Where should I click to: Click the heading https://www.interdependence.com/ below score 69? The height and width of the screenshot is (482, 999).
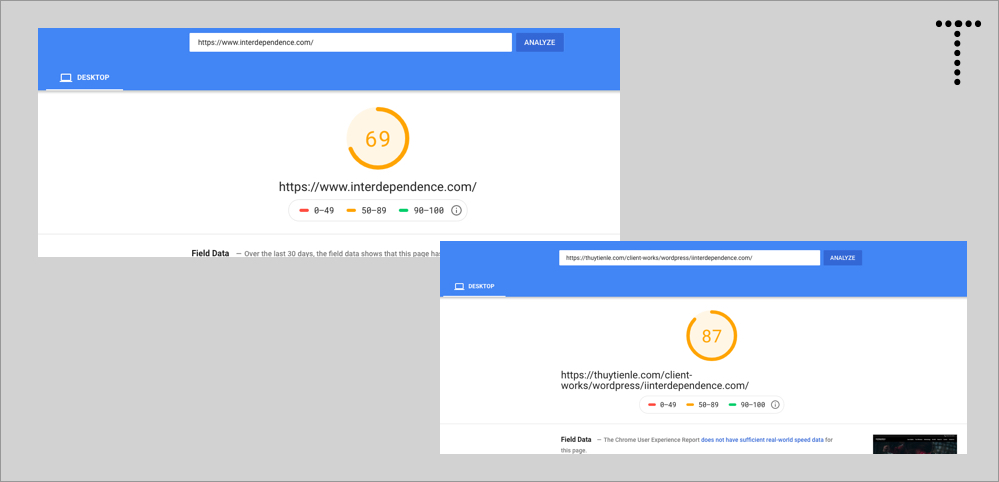[378, 187]
